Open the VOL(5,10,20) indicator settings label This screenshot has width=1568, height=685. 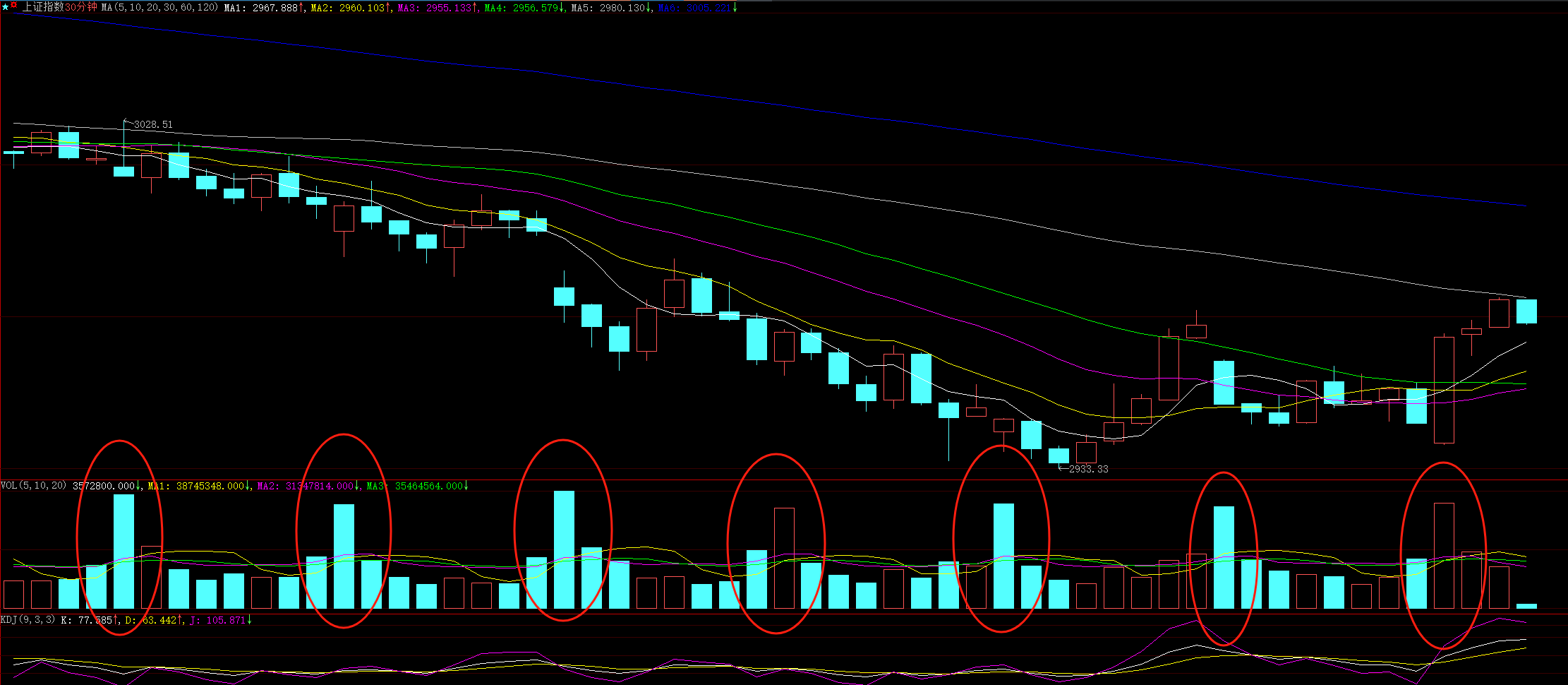click(34, 486)
